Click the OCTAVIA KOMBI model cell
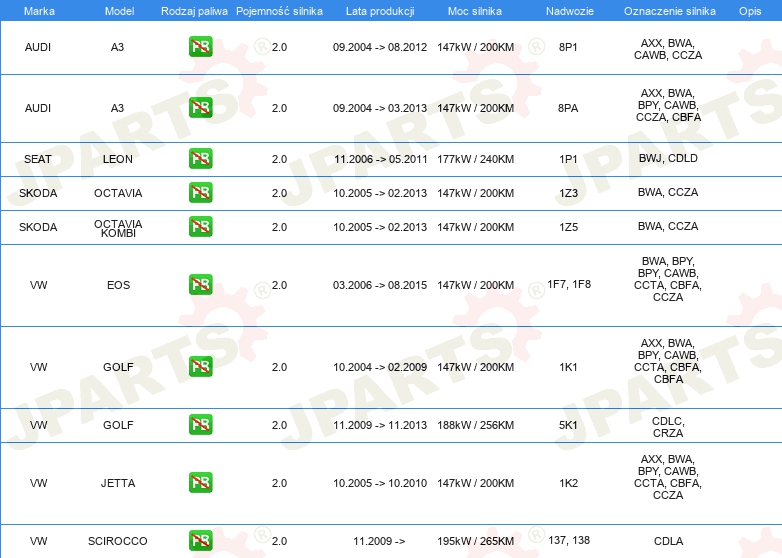The image size is (782, 558). [x=118, y=228]
